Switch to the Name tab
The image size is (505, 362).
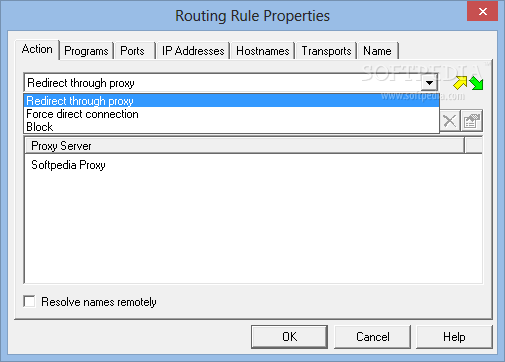[x=377, y=51]
